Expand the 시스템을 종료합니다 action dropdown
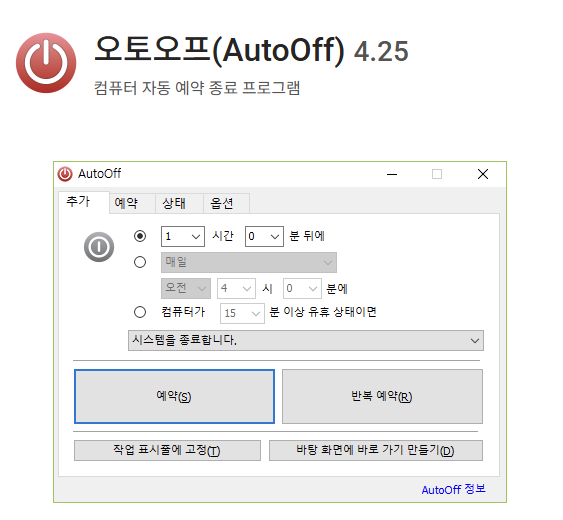This screenshot has width=563, height=520. 306,340
